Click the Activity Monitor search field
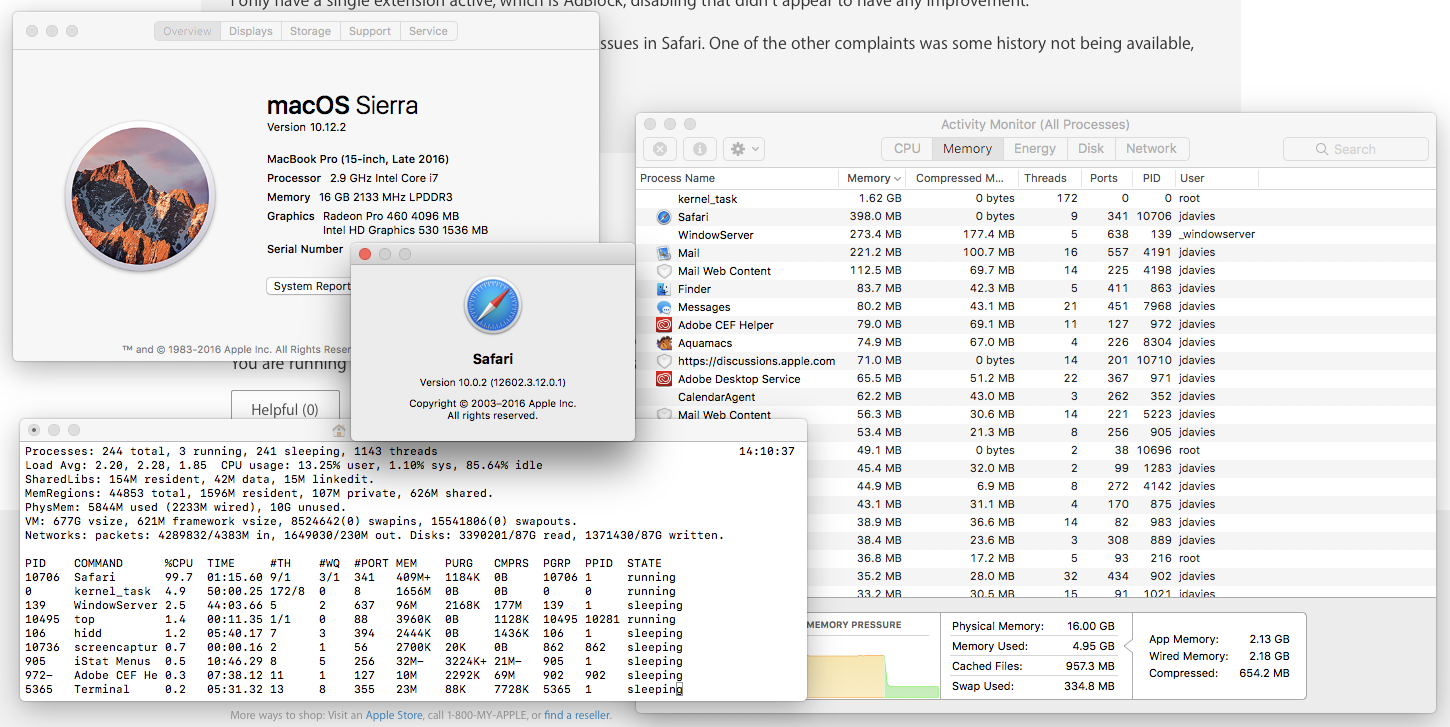 coord(1355,149)
